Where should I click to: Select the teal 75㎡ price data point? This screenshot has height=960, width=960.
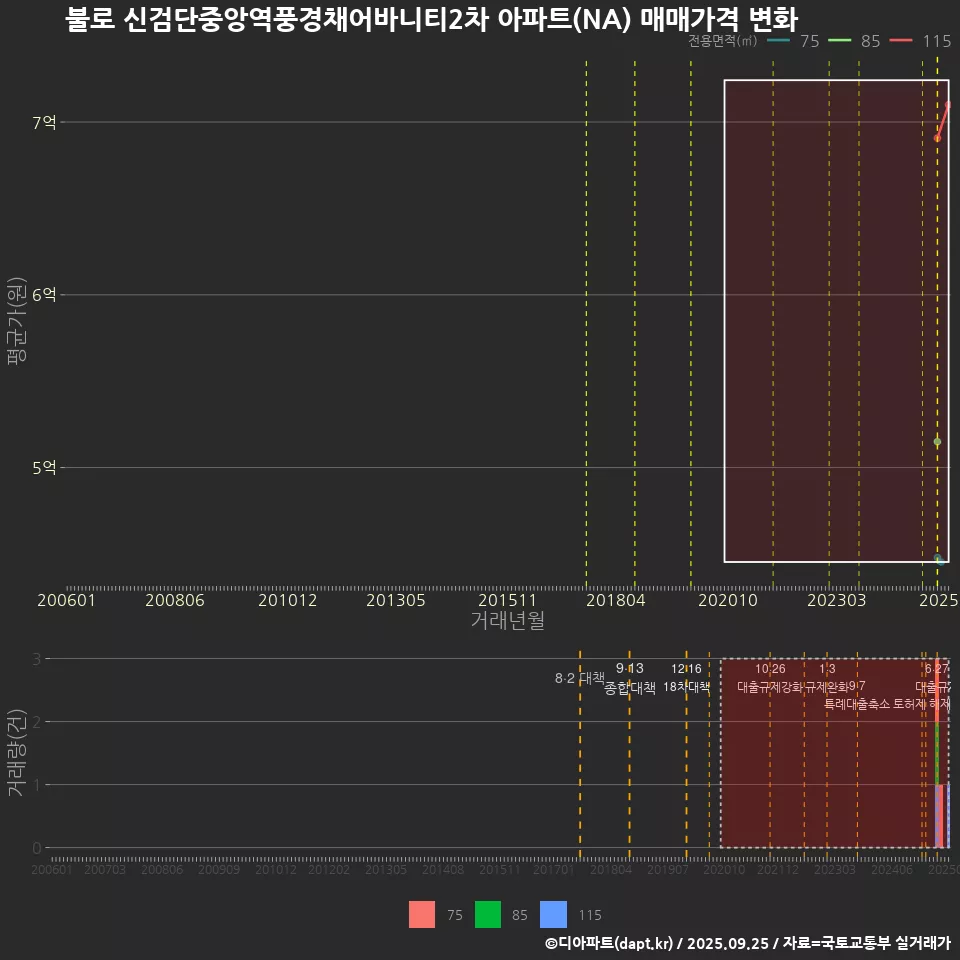[x=937, y=558]
